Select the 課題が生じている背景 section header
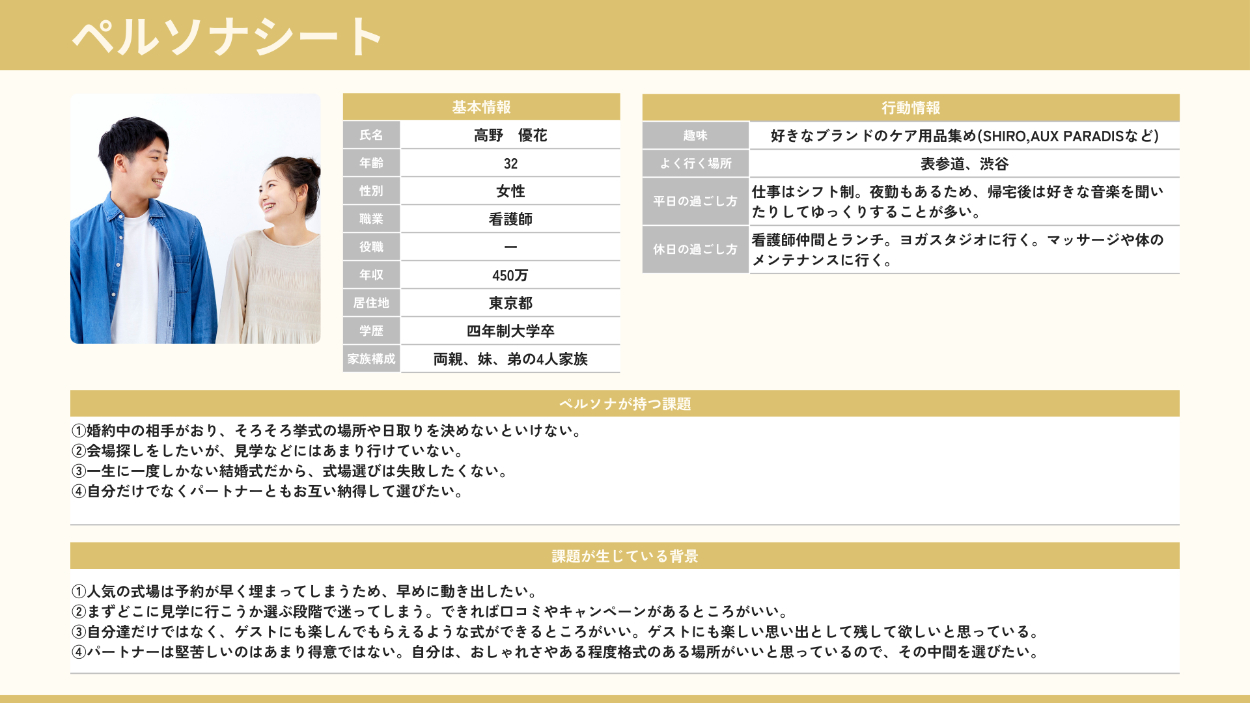 pyautogui.click(x=624, y=556)
